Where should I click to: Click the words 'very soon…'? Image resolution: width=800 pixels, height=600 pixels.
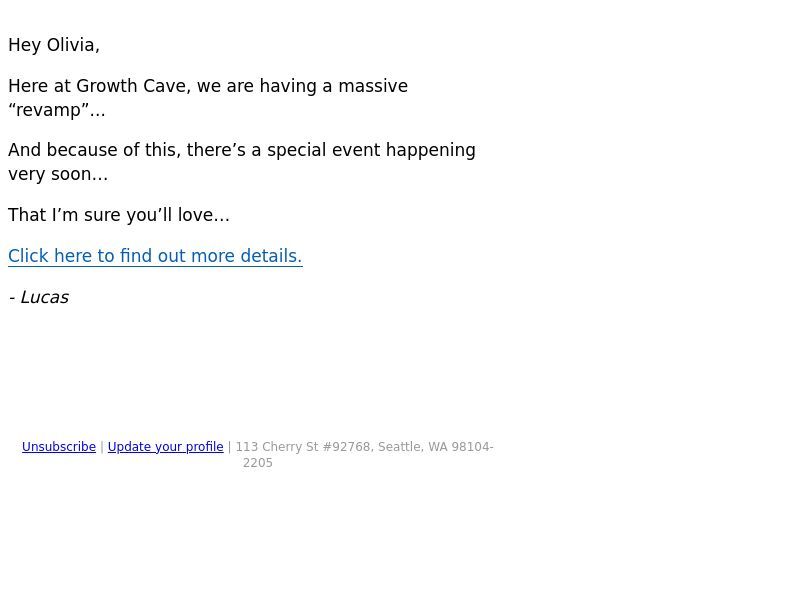tap(58, 174)
